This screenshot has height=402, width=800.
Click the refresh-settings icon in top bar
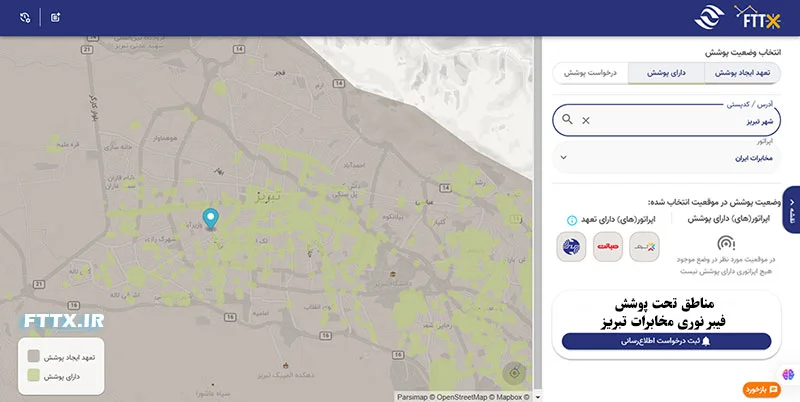click(x=25, y=18)
